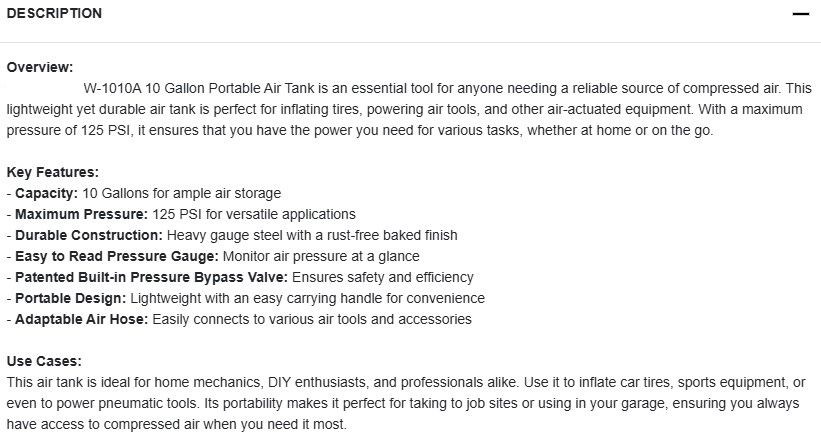Click 'Ensures safety and efficiency' text

383,277
